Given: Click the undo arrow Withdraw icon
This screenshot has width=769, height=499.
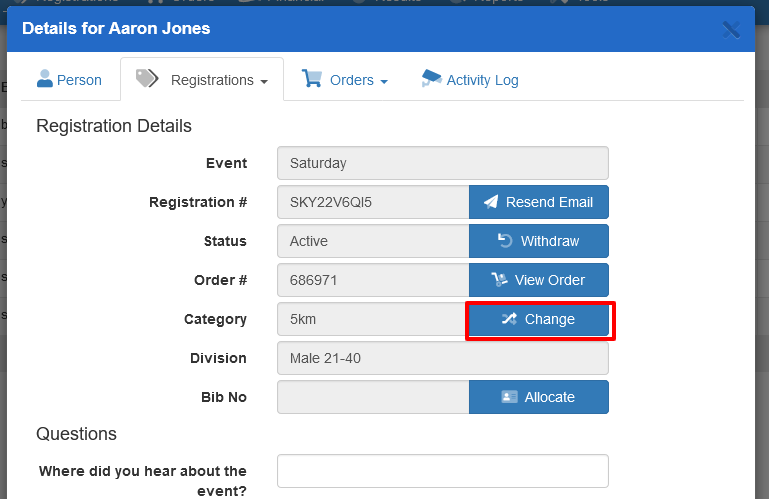Looking at the screenshot, I should (x=505, y=241).
